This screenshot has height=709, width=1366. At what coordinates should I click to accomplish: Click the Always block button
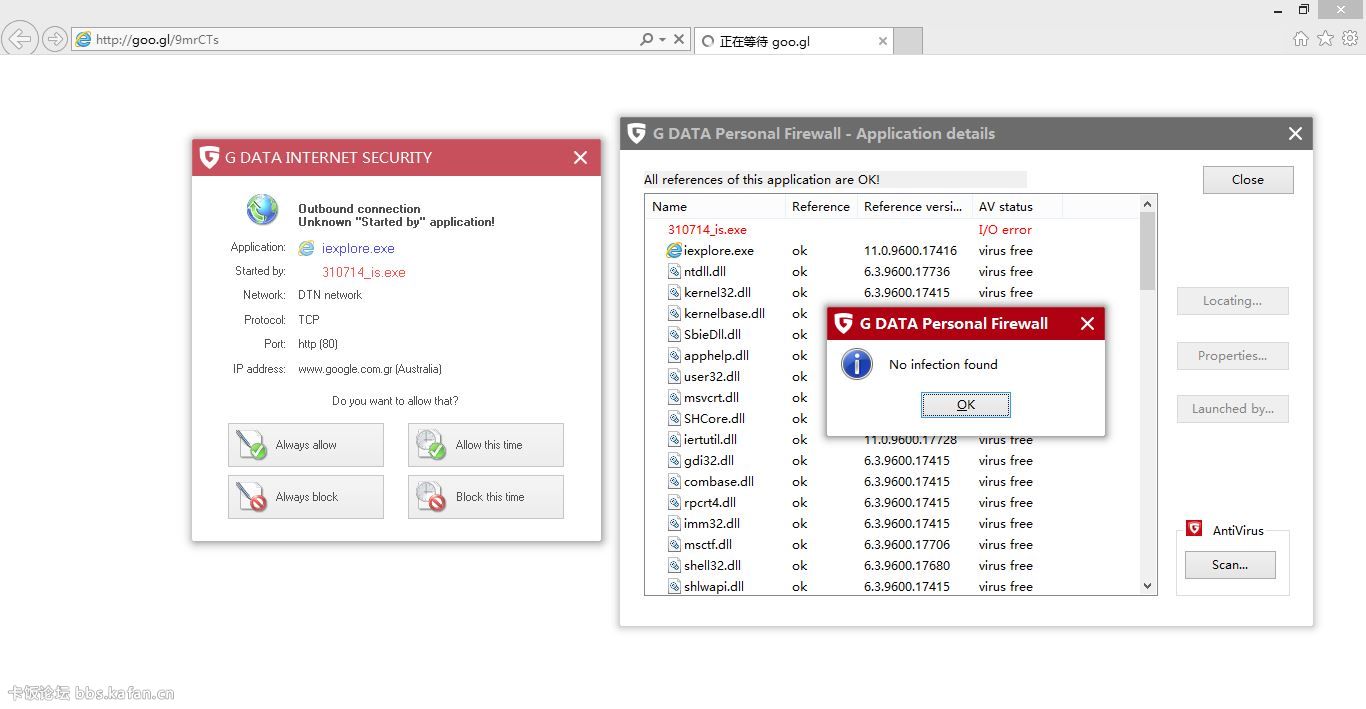pyautogui.click(x=306, y=497)
